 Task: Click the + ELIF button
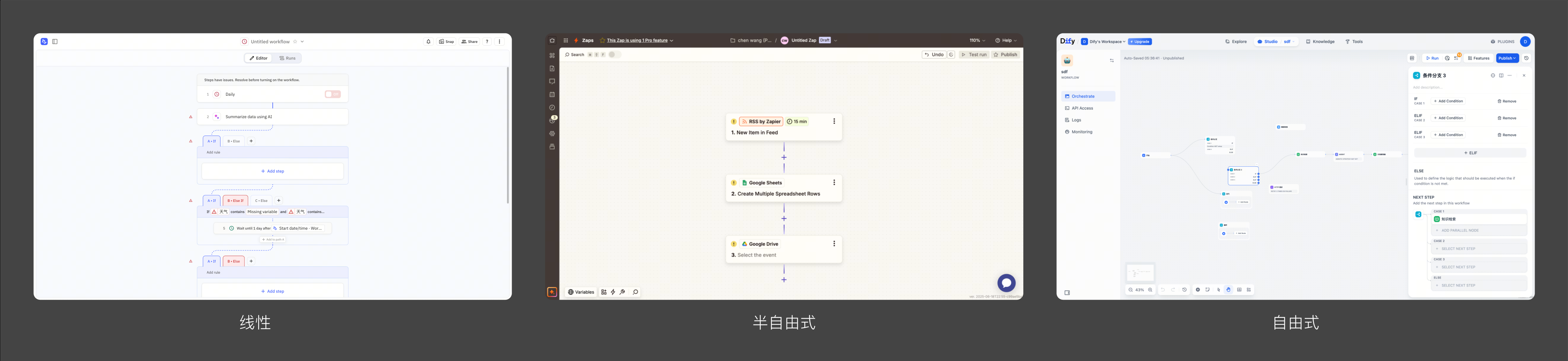[x=1470, y=153]
